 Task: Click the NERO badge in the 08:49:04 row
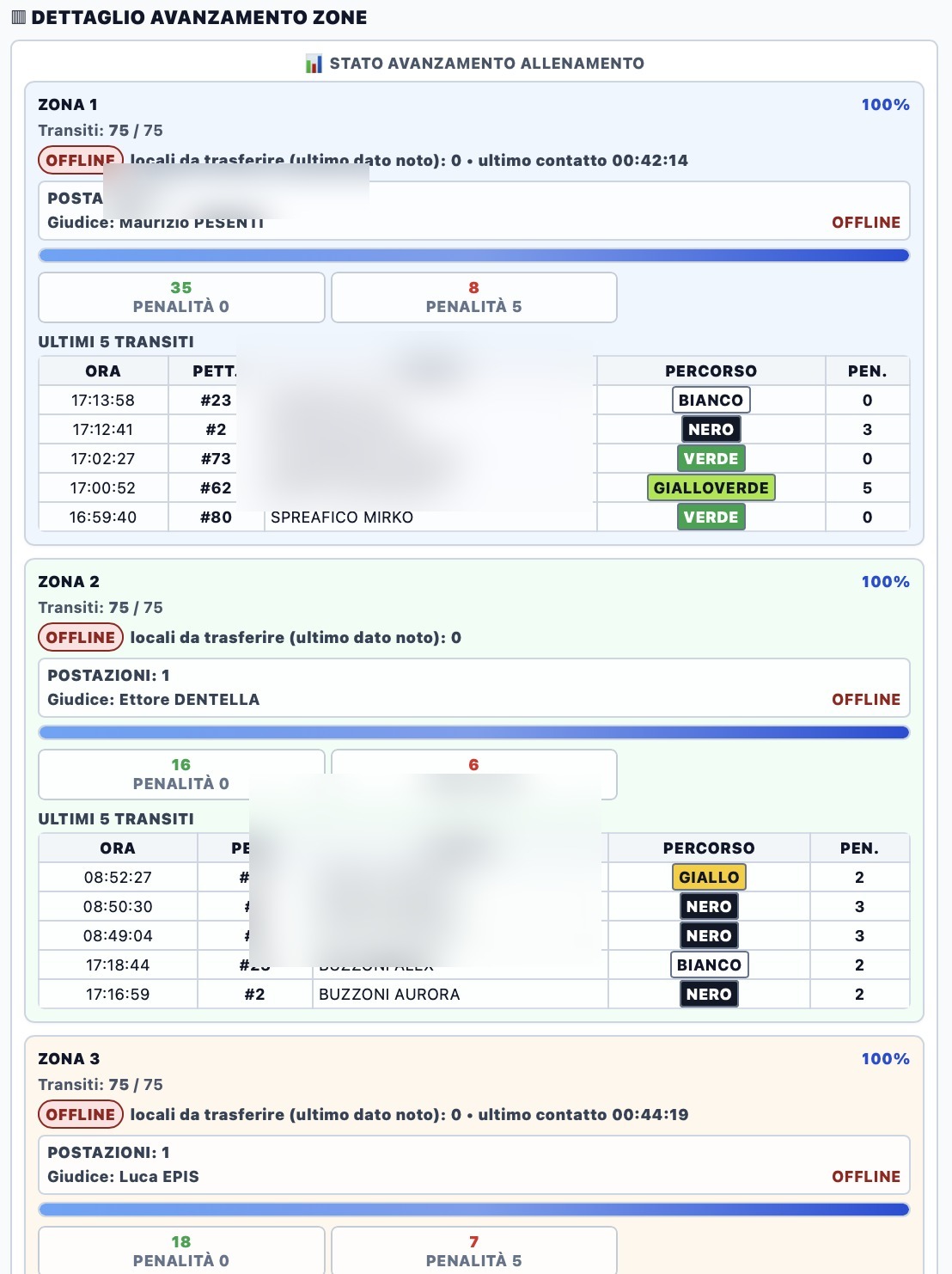(x=709, y=935)
